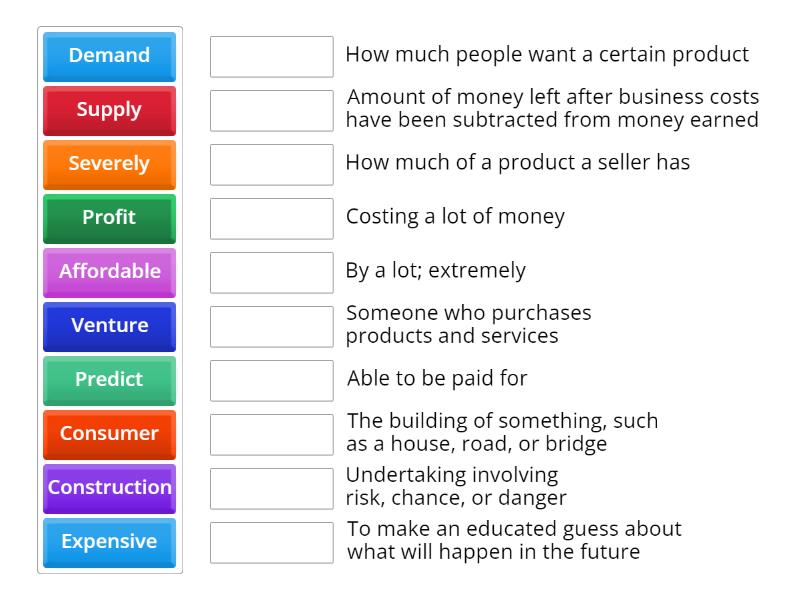Image resolution: width=800 pixels, height=600 pixels.
Task: Click the box beside 'By a lot; extremely'
Action: click(271, 270)
